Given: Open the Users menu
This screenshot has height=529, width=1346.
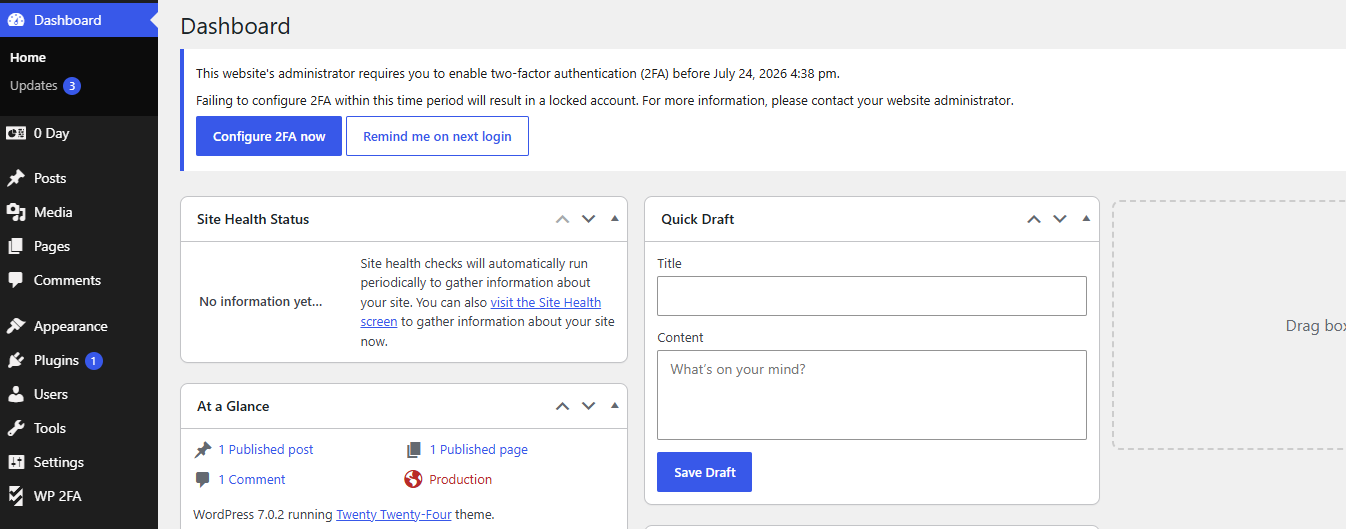Looking at the screenshot, I should [79, 394].
